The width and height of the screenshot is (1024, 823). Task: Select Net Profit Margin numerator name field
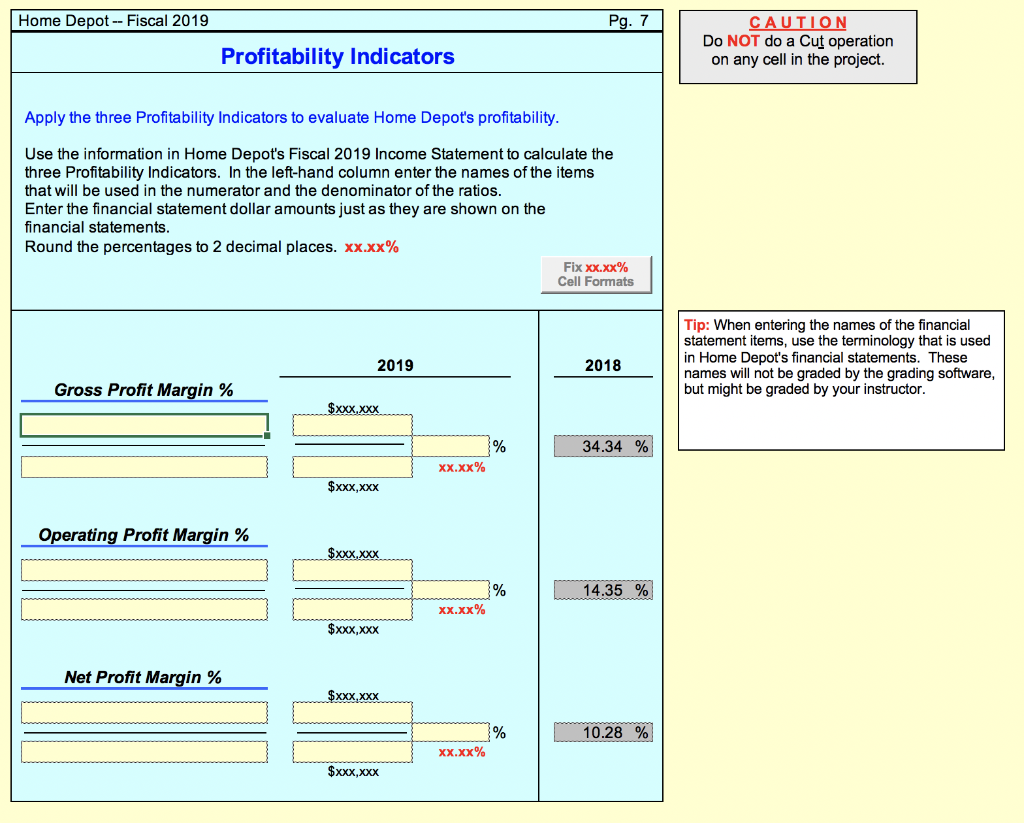[x=144, y=713]
